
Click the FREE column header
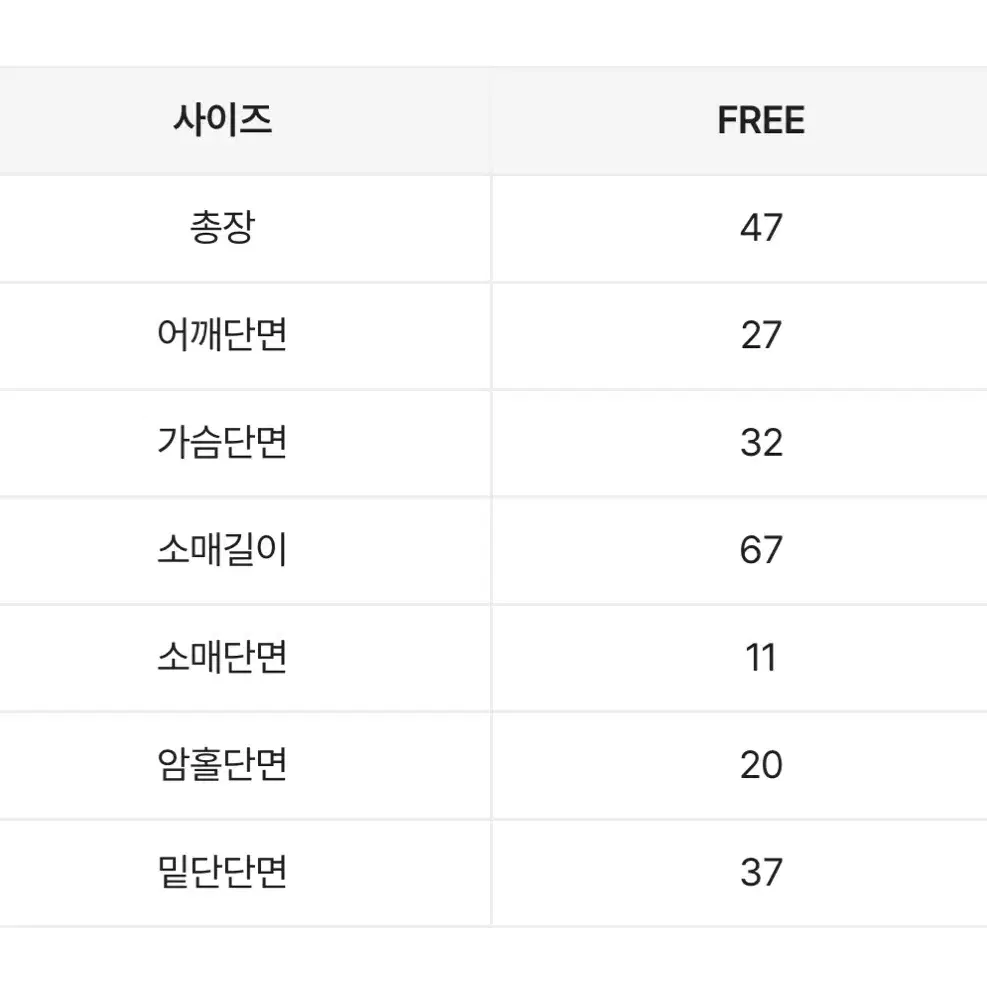[761, 120]
